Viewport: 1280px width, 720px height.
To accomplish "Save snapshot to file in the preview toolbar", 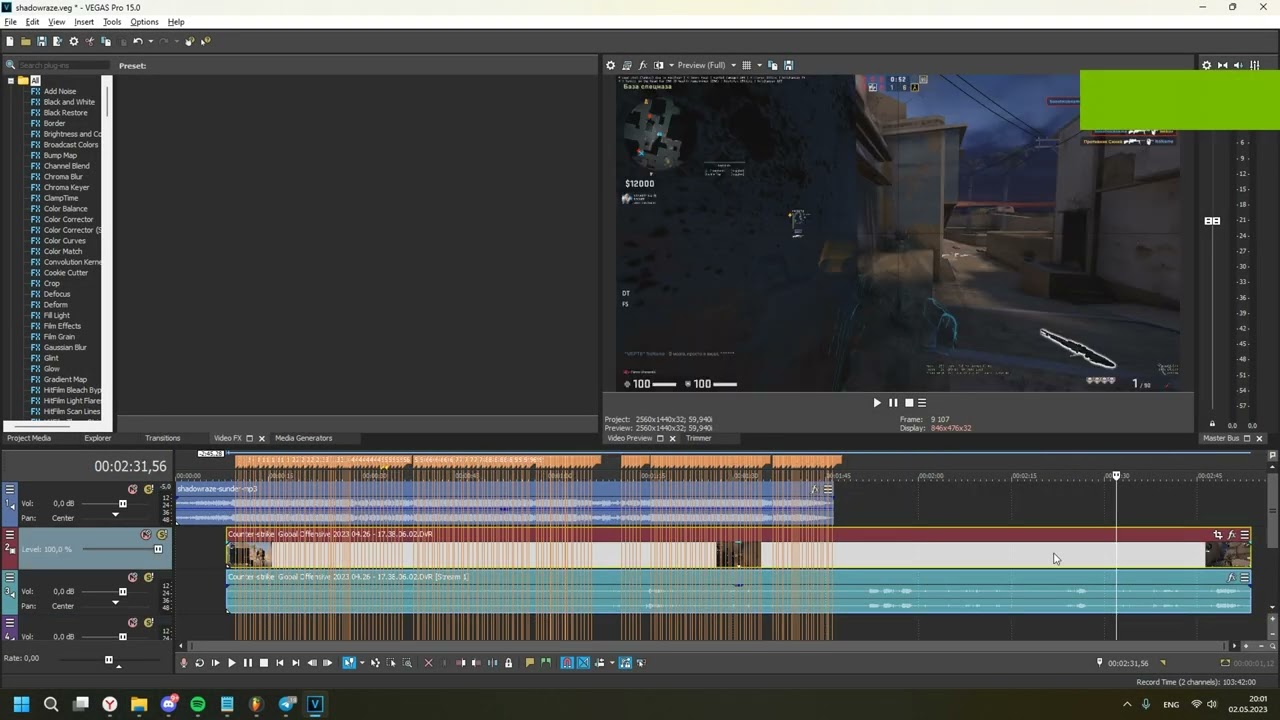I will tap(788, 65).
